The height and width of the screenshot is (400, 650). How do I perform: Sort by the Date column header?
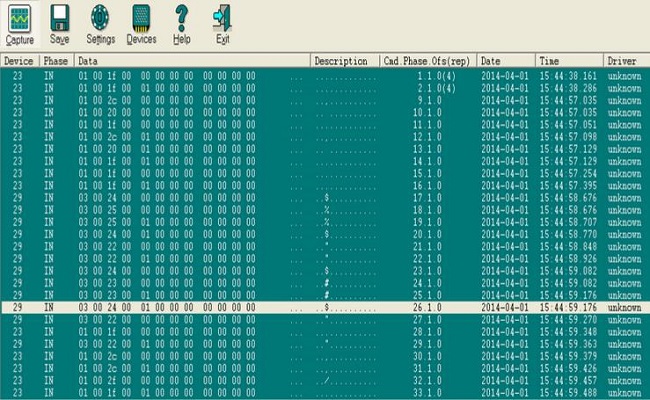(x=506, y=61)
